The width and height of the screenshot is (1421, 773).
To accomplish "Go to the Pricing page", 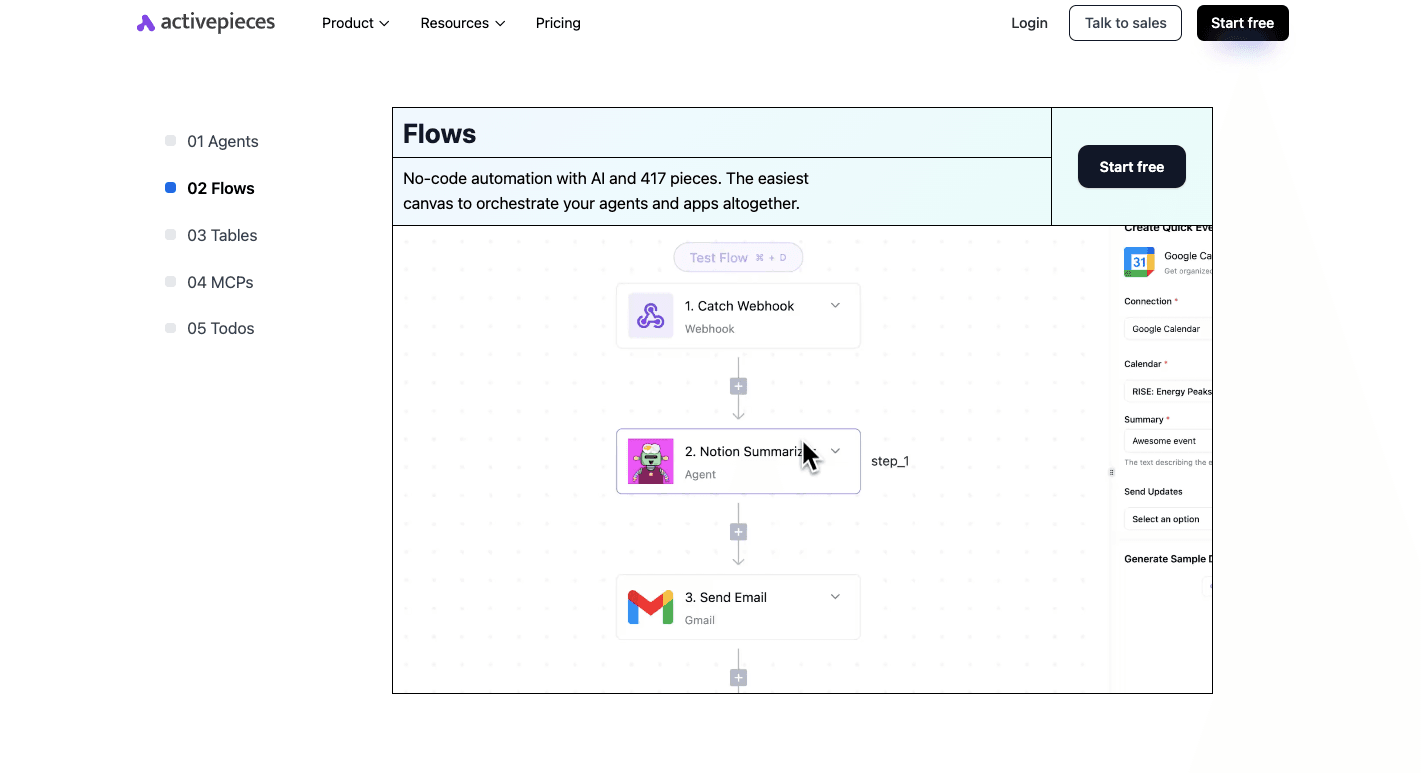I will (x=558, y=23).
